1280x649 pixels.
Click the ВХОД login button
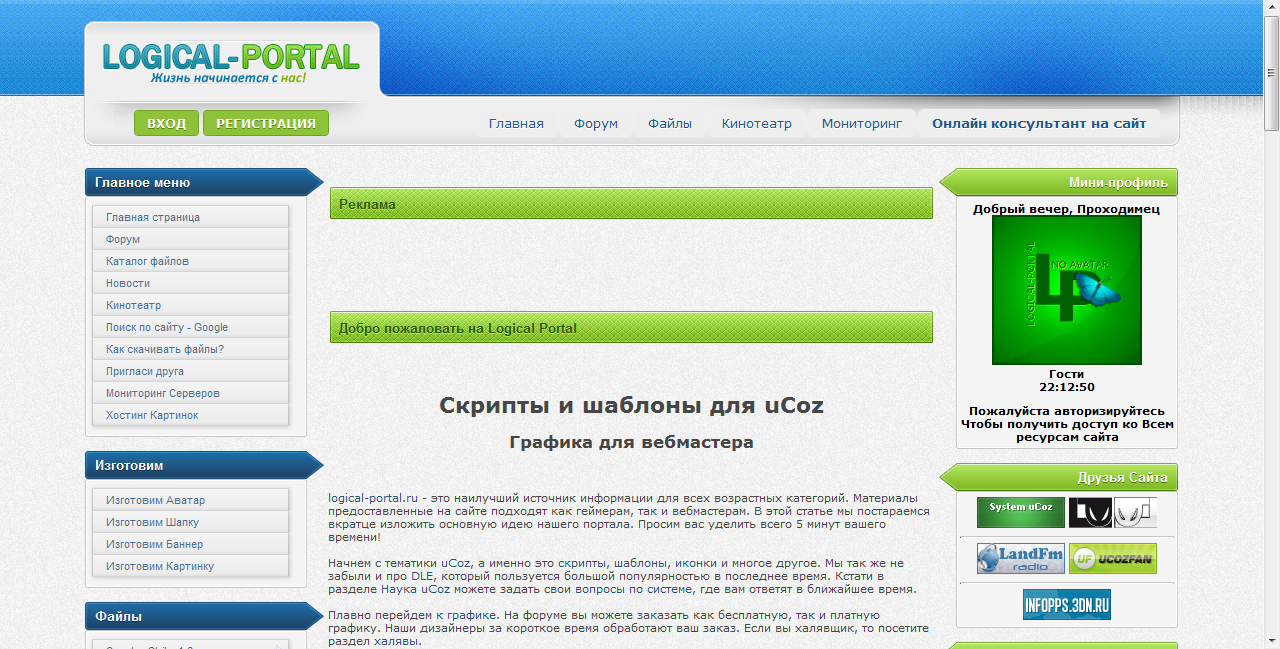point(166,123)
